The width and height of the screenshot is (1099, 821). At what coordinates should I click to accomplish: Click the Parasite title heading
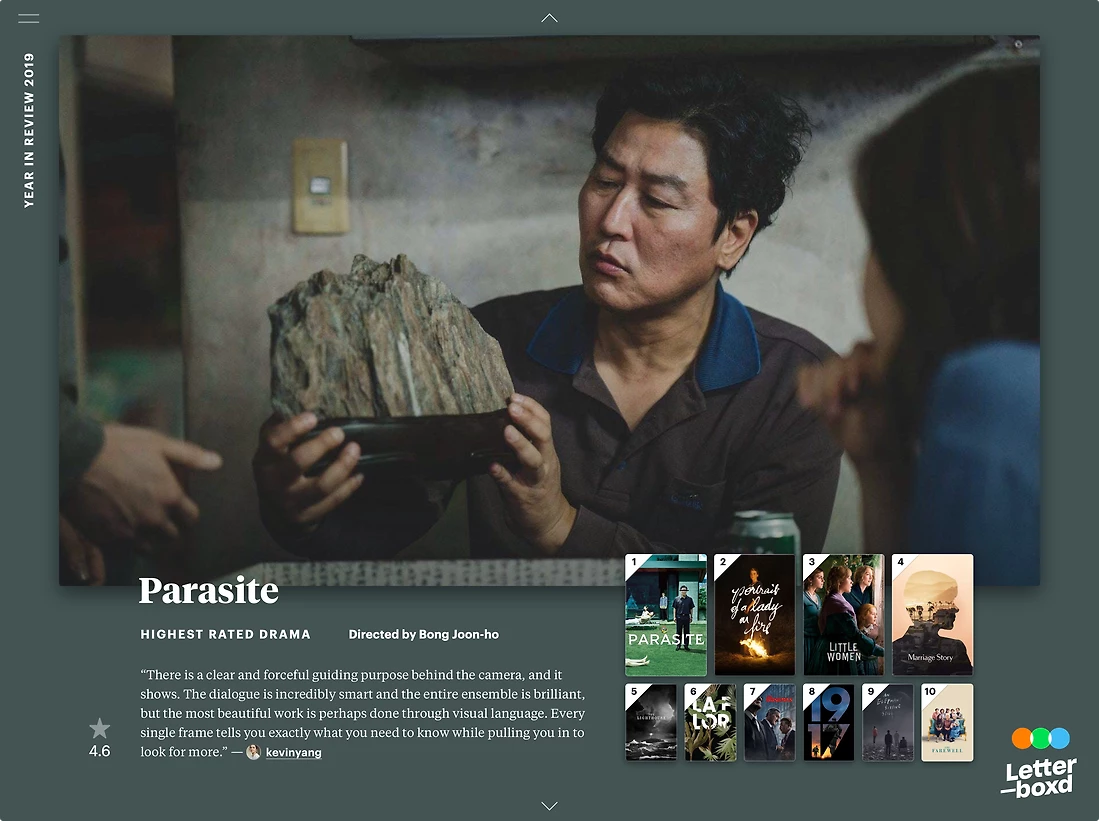(x=208, y=590)
